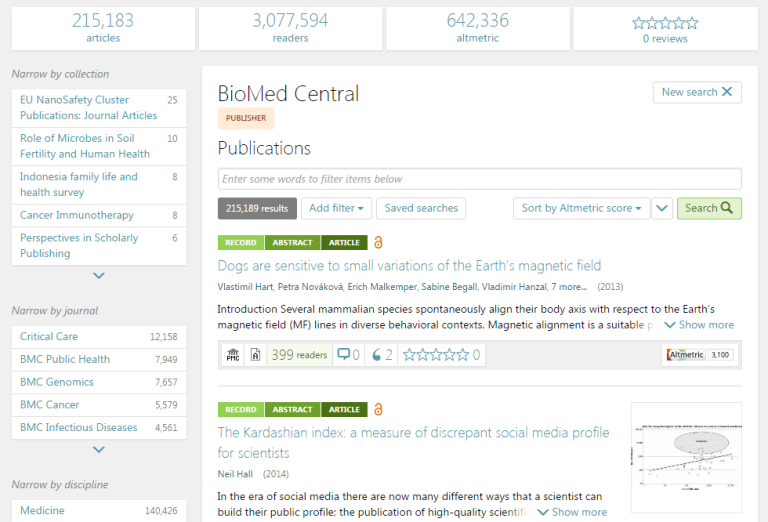Open ABSTRACT tab of Kardashian article
Image resolution: width=768 pixels, height=522 pixels.
292,409
